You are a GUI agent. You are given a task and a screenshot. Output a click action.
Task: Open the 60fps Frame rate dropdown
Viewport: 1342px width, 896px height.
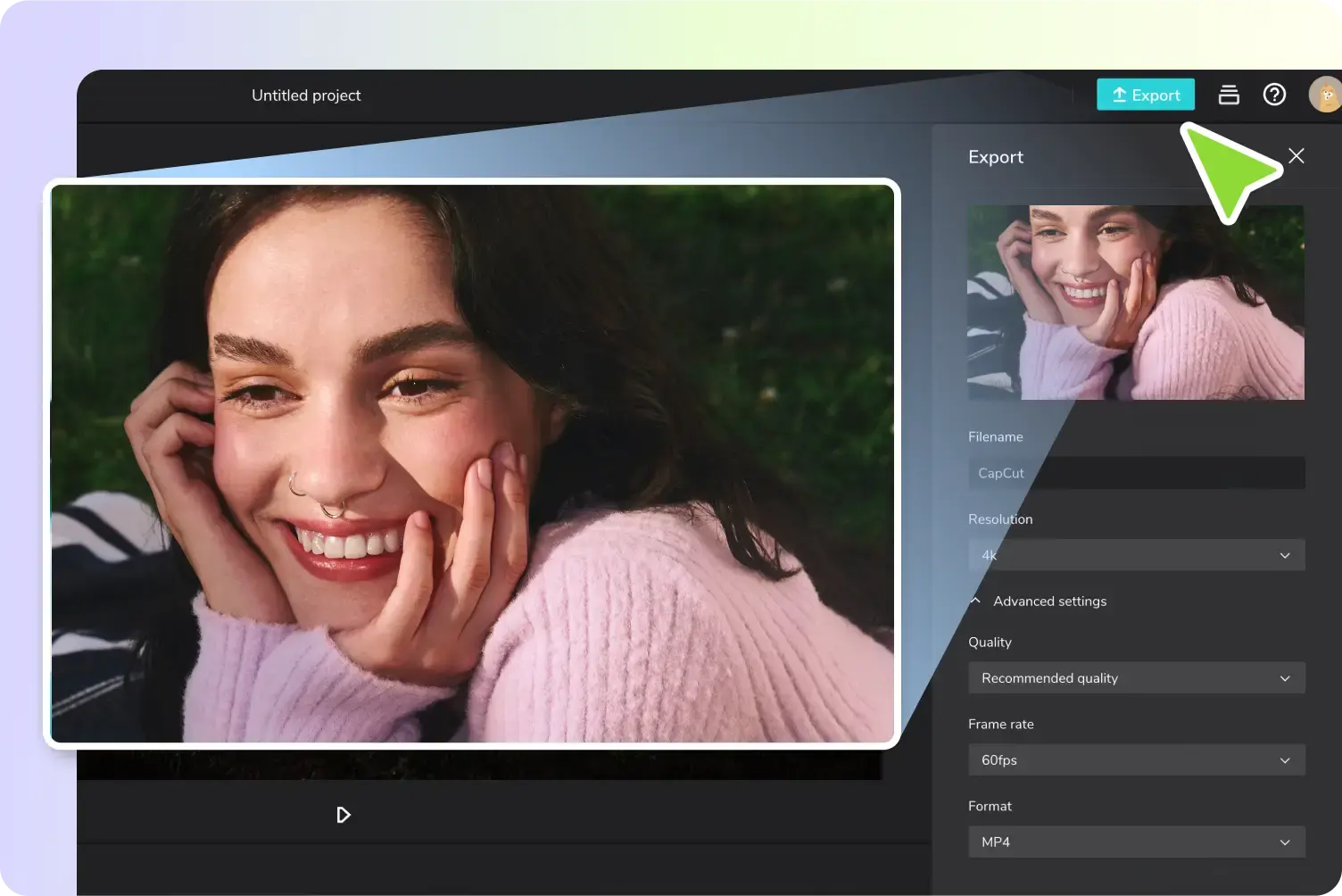click(x=1137, y=760)
